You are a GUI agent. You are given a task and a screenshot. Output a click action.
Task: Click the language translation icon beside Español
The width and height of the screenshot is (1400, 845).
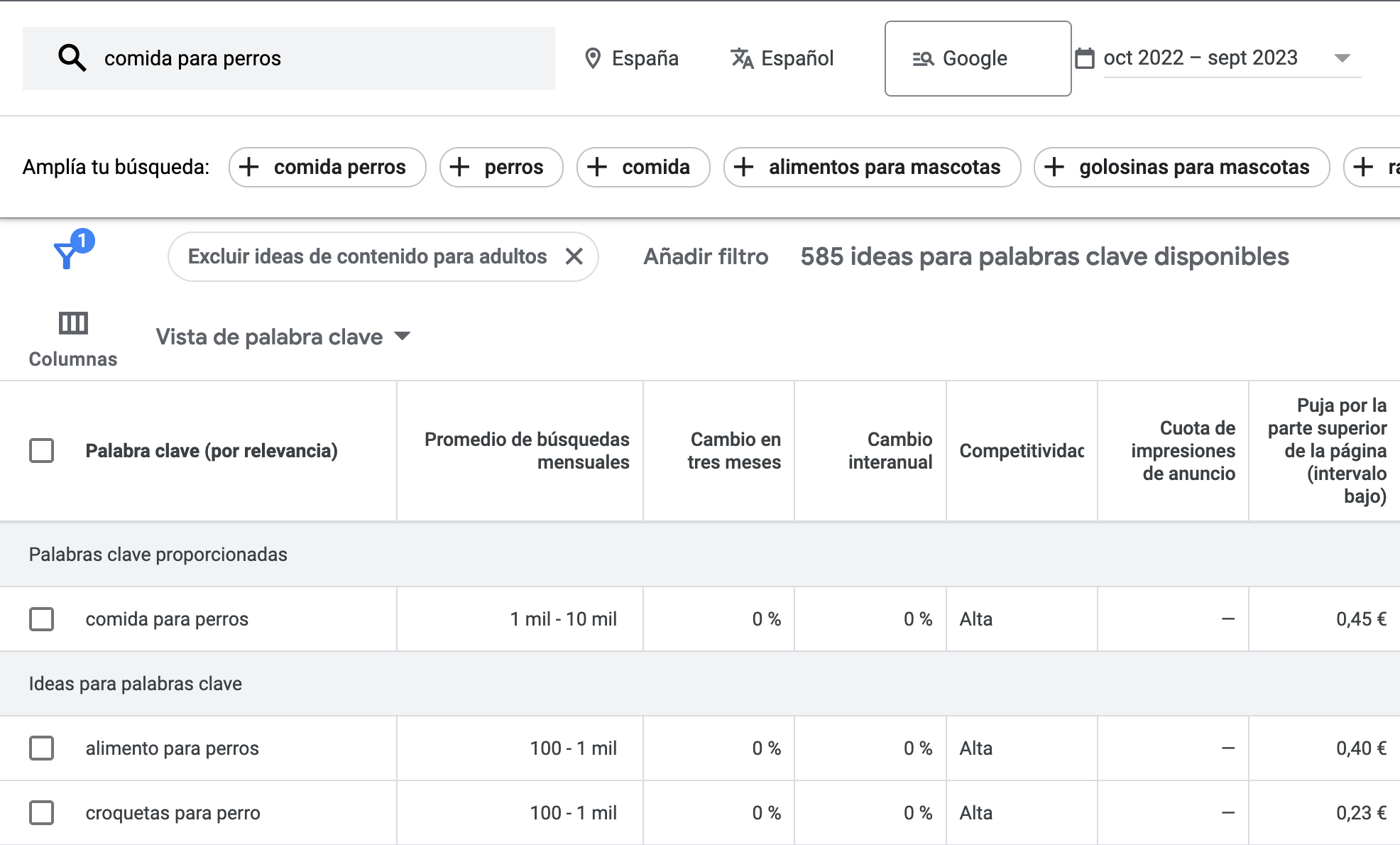pos(740,58)
